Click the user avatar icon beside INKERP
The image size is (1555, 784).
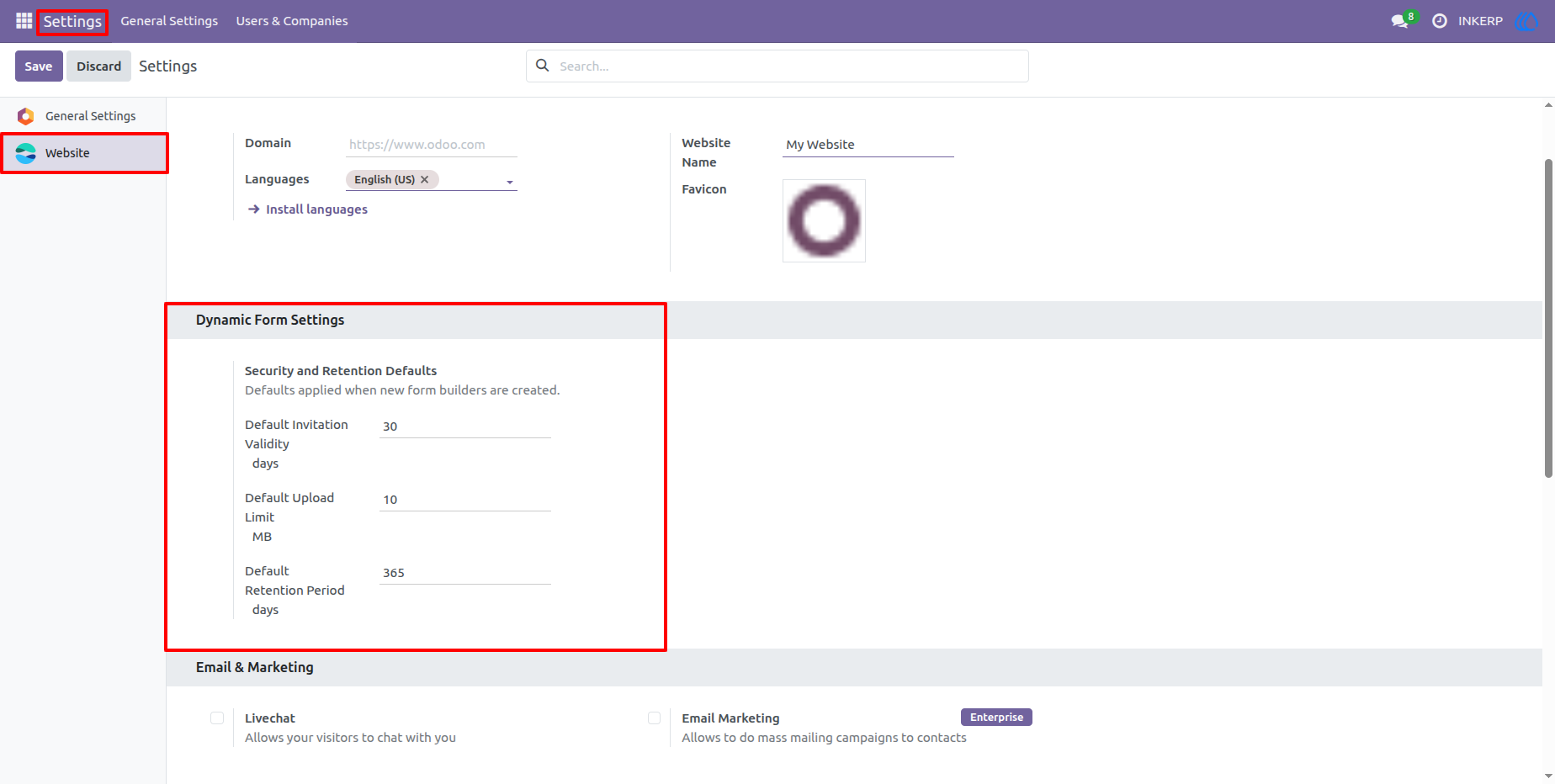[x=1526, y=21]
